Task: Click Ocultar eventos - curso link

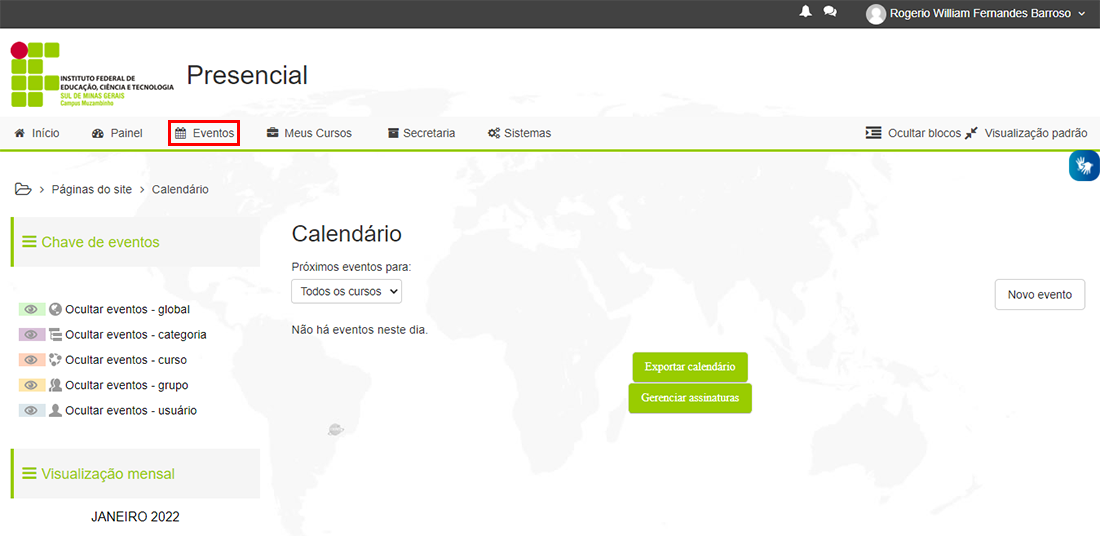Action: (126, 360)
